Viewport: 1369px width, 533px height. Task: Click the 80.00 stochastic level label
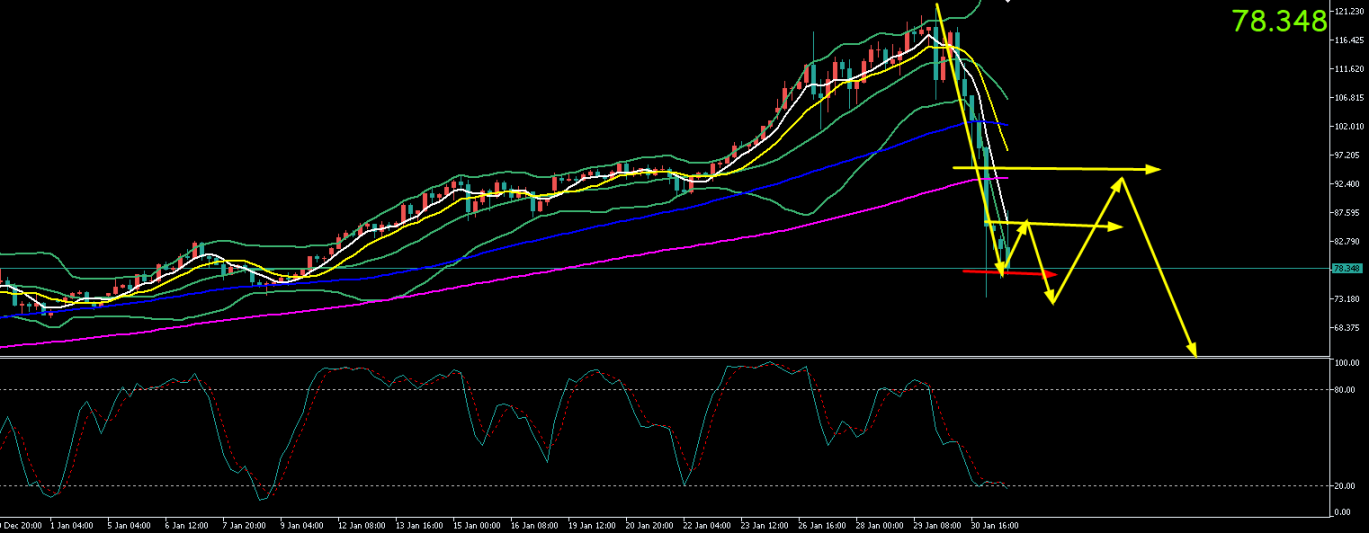coord(1347,389)
